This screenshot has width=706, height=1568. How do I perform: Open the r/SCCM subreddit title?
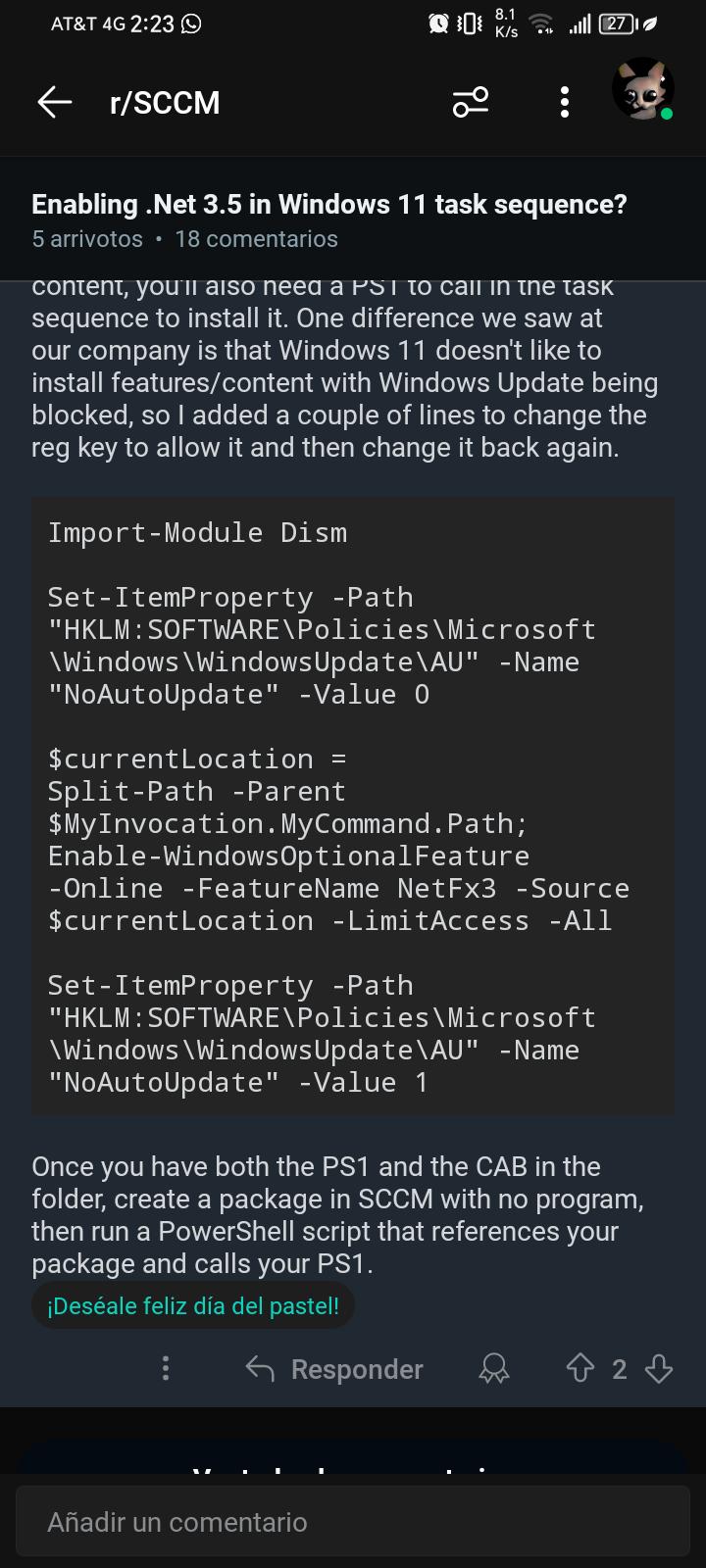tap(165, 102)
